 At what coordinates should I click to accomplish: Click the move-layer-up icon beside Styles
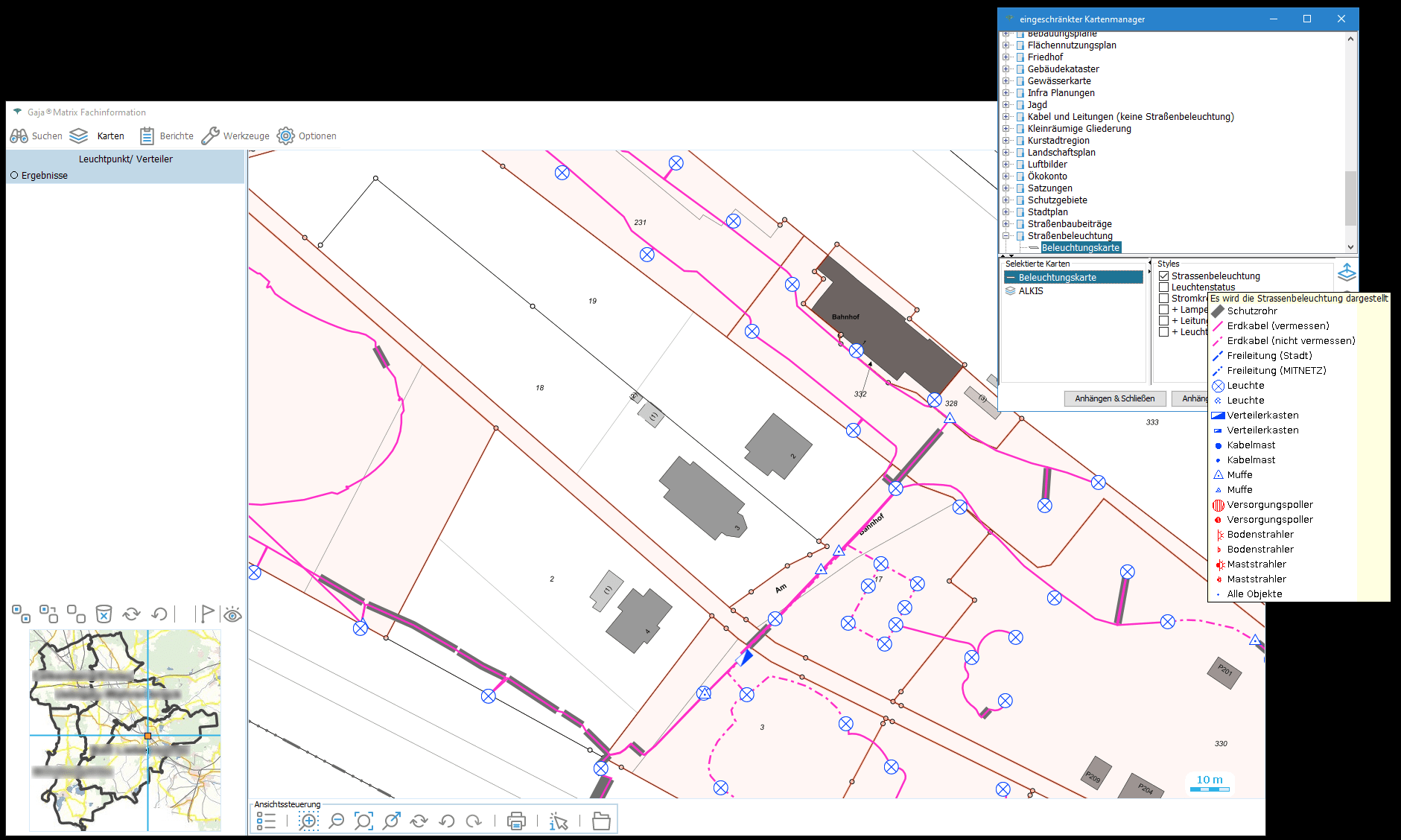1347,271
